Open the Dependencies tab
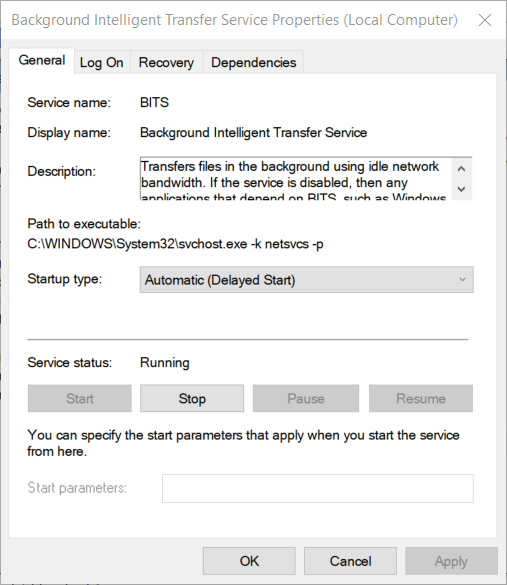This screenshot has width=507, height=585. coord(253,62)
